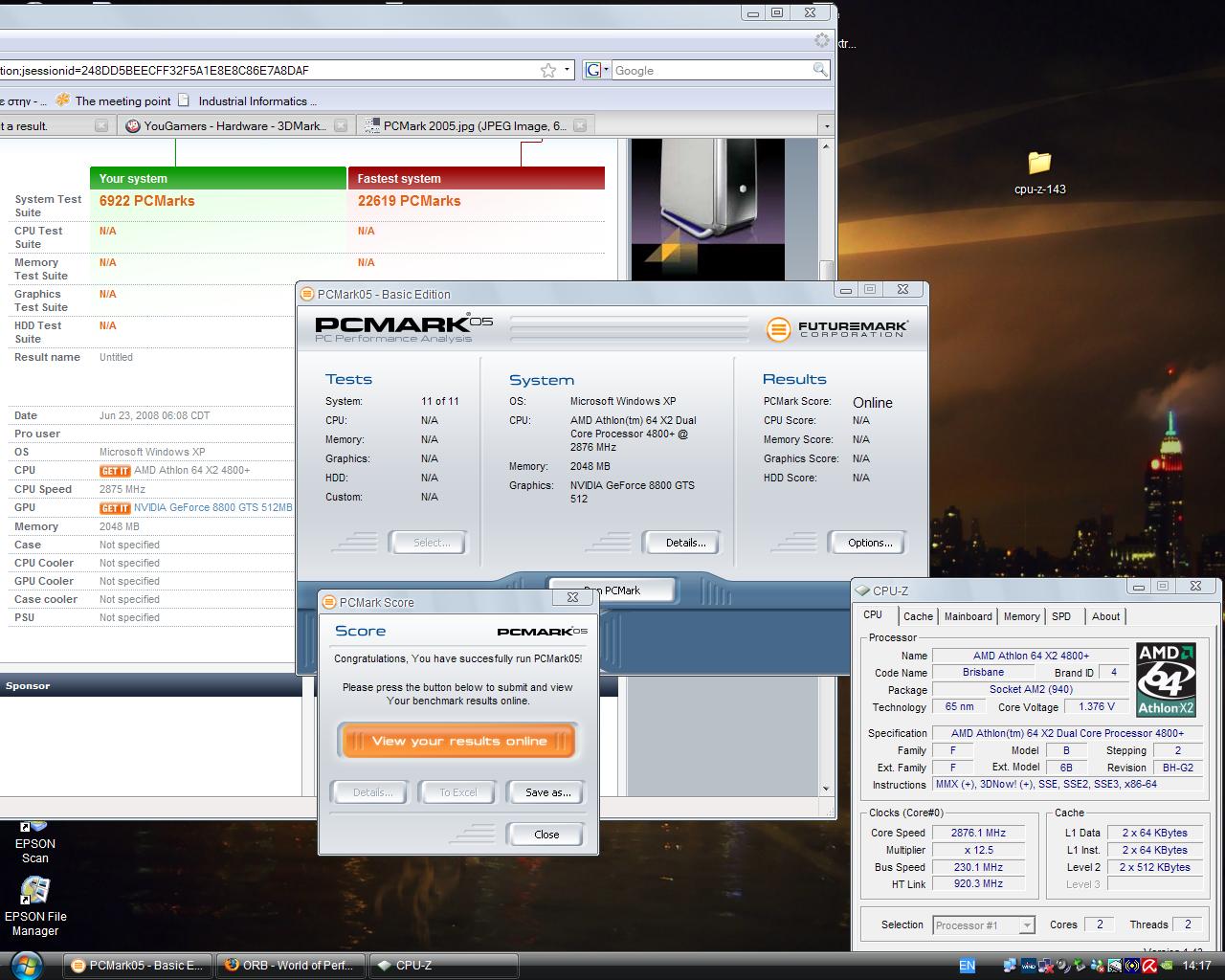
Task: Click the magnifier search icon in Firefox
Action: (x=820, y=70)
